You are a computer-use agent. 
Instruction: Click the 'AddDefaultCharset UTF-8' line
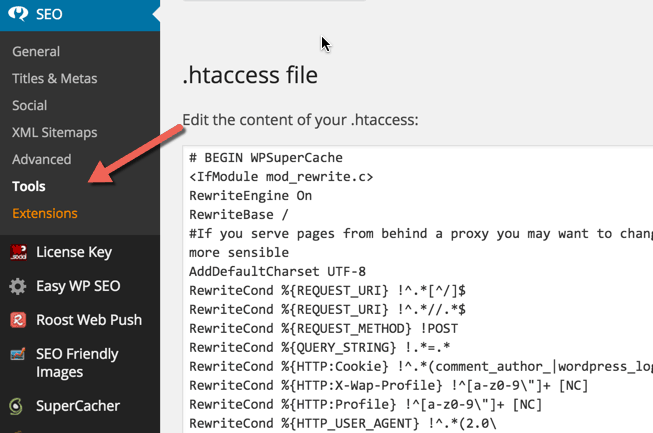click(x=277, y=272)
